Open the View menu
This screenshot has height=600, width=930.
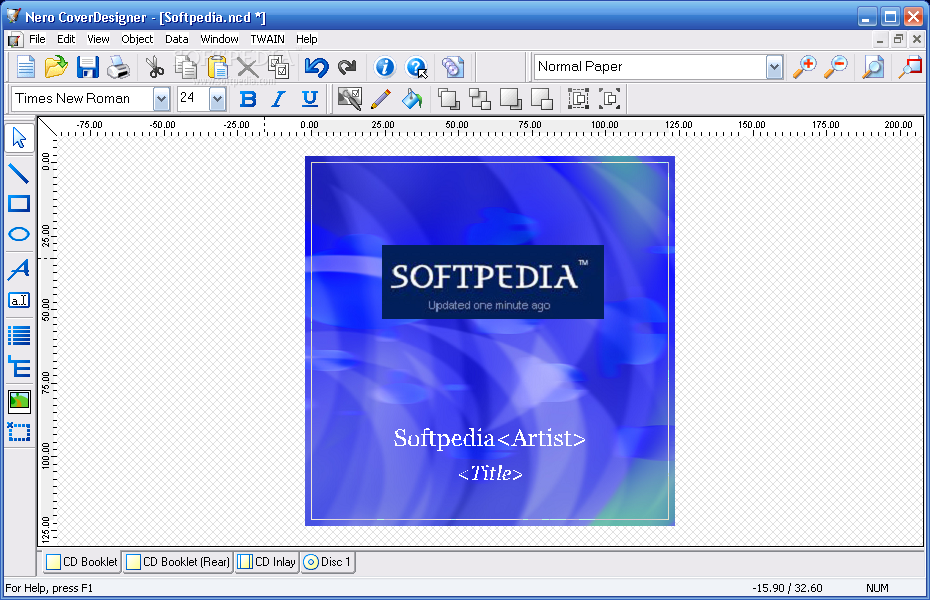(x=98, y=39)
